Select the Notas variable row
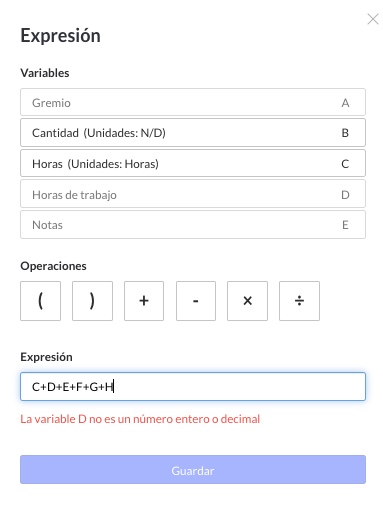The image size is (383, 507). click(x=193, y=225)
